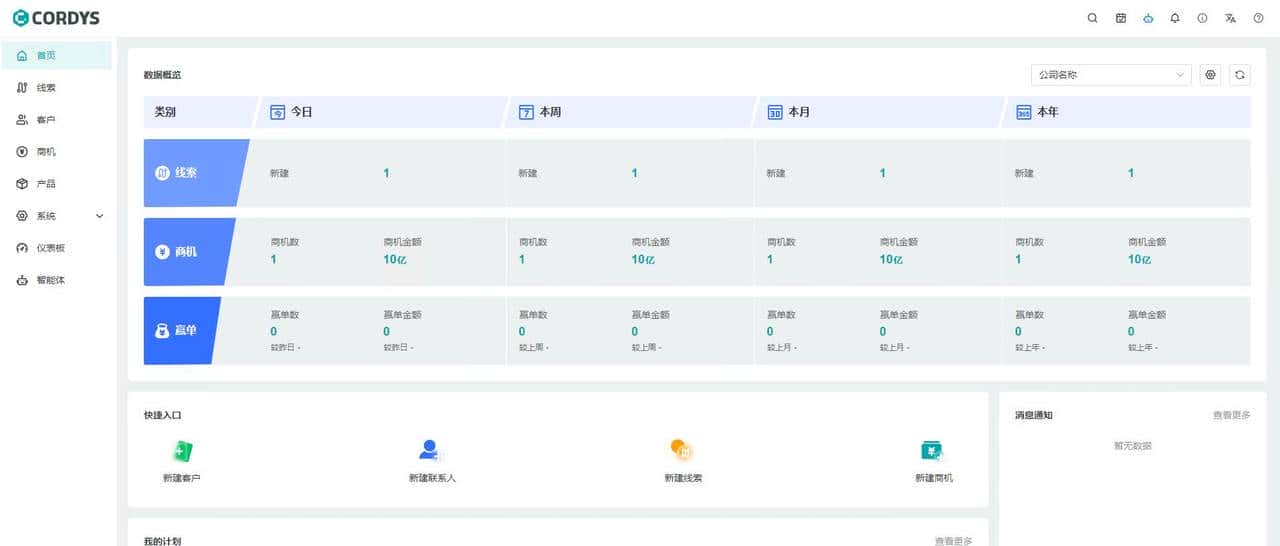Click this month's 商机金额 value 10亿

point(891,259)
